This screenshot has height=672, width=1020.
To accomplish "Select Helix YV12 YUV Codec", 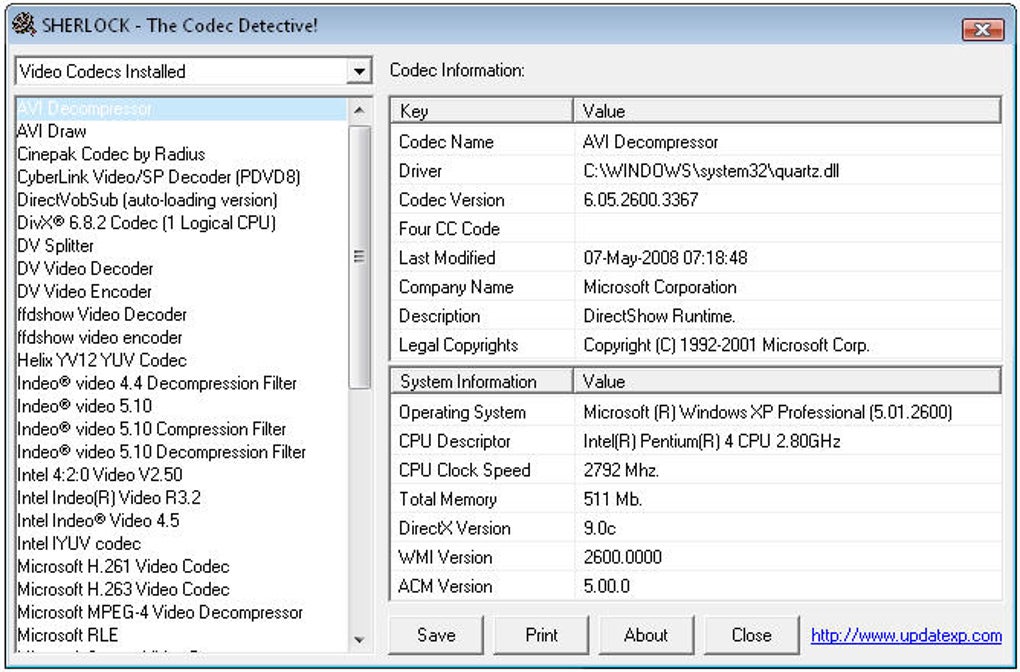I will pos(102,360).
